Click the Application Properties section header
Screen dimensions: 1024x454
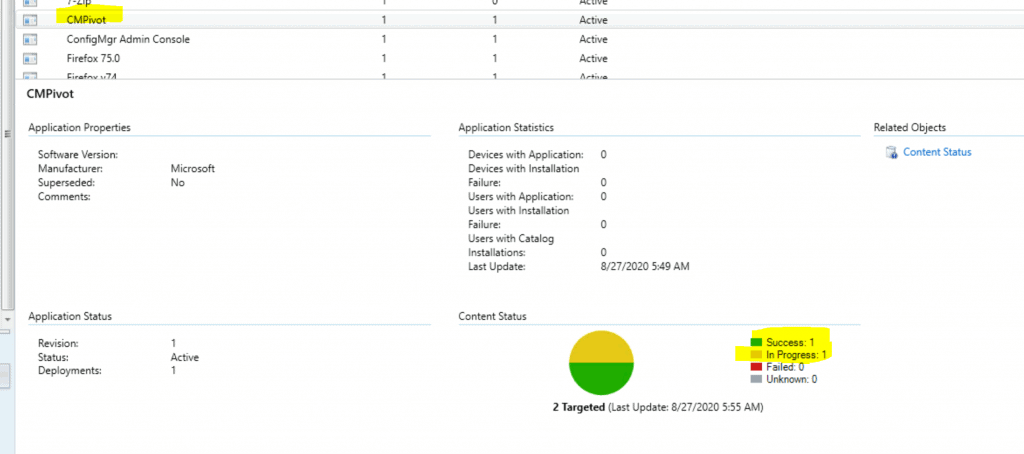click(x=79, y=127)
